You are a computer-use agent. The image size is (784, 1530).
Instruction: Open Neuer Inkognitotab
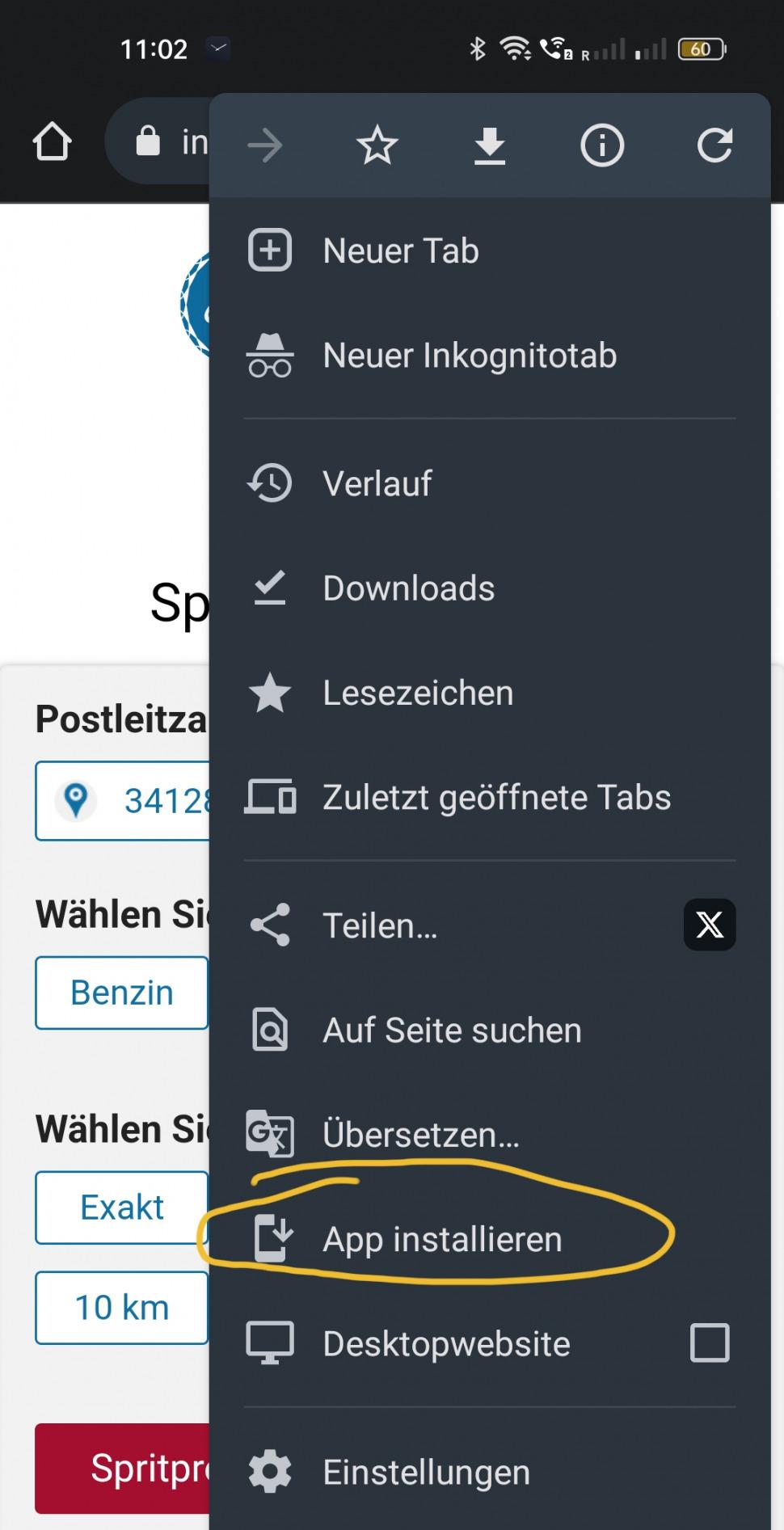[469, 356]
